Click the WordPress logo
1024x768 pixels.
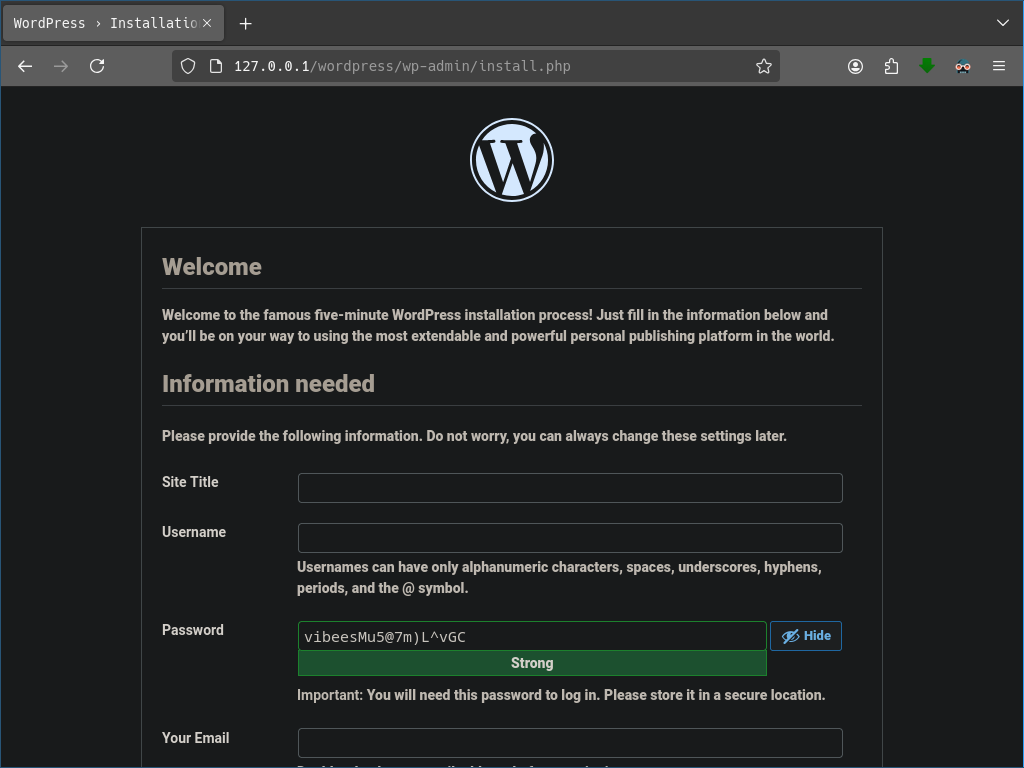coord(511,160)
